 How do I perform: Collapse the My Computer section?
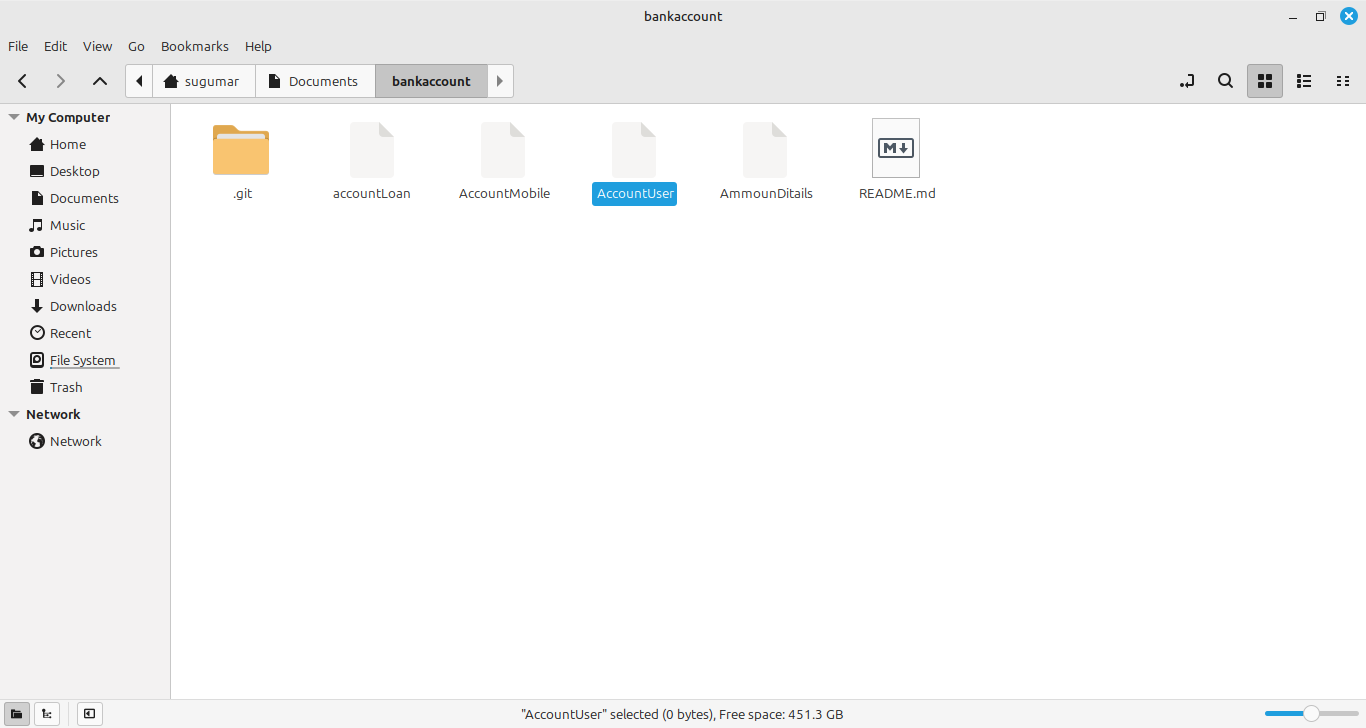coord(14,117)
